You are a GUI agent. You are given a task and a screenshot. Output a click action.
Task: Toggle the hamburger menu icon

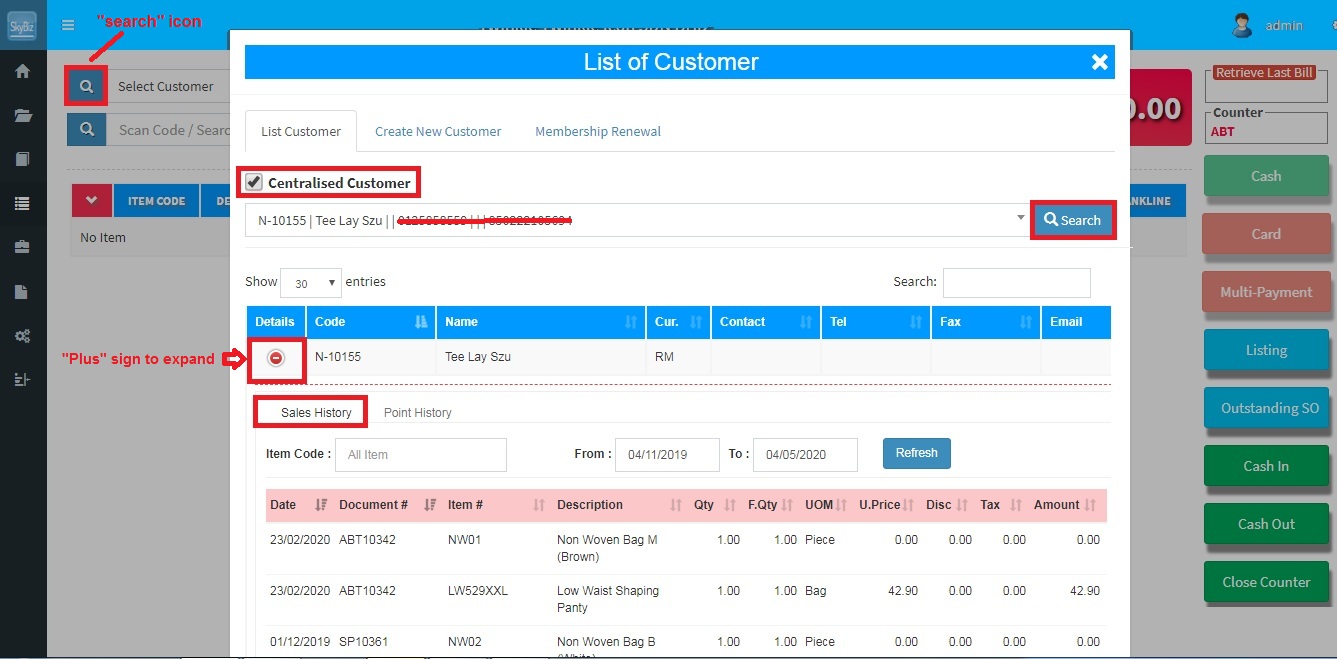click(x=68, y=25)
